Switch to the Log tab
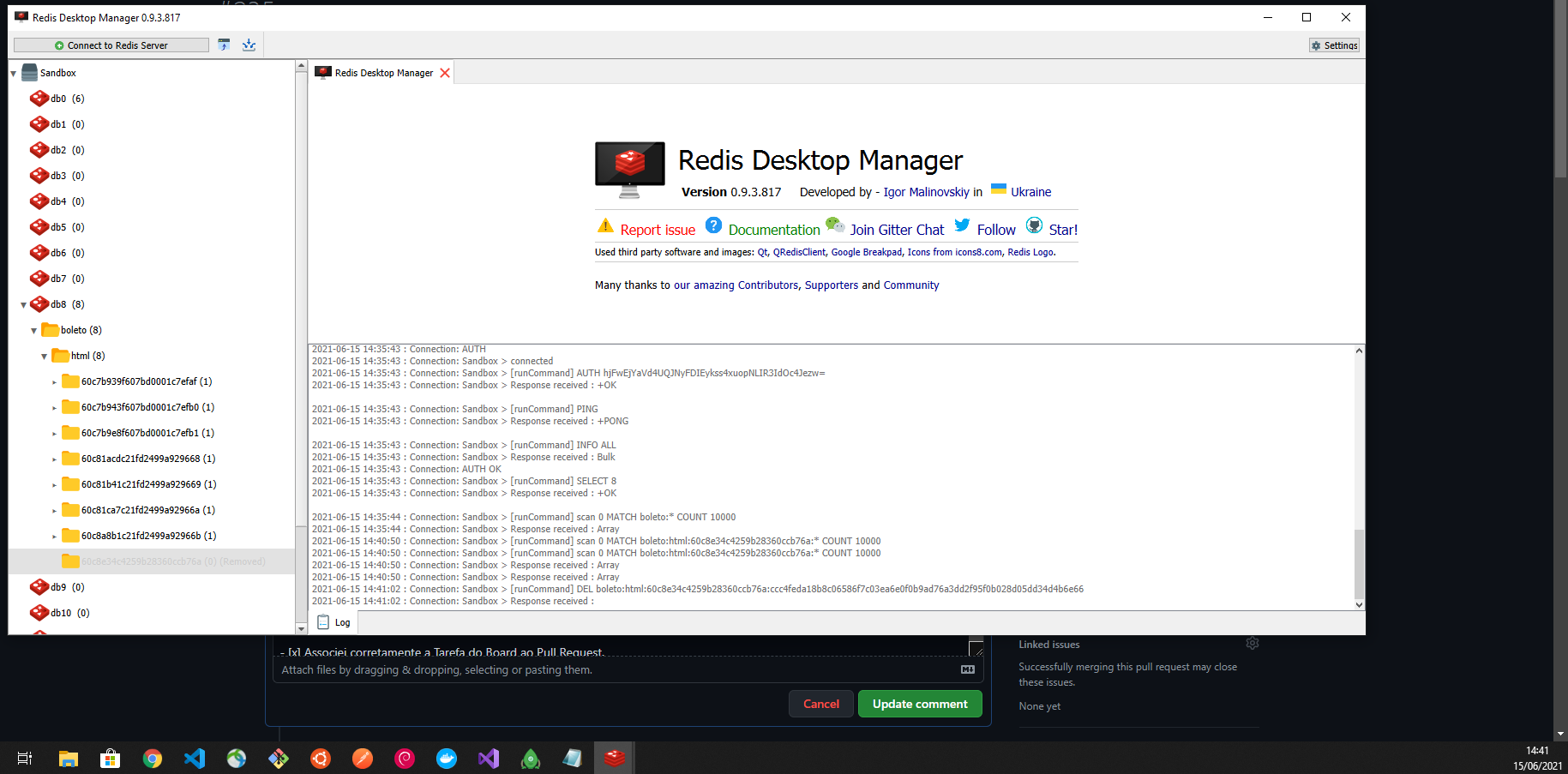The image size is (1568, 774). pos(334,622)
